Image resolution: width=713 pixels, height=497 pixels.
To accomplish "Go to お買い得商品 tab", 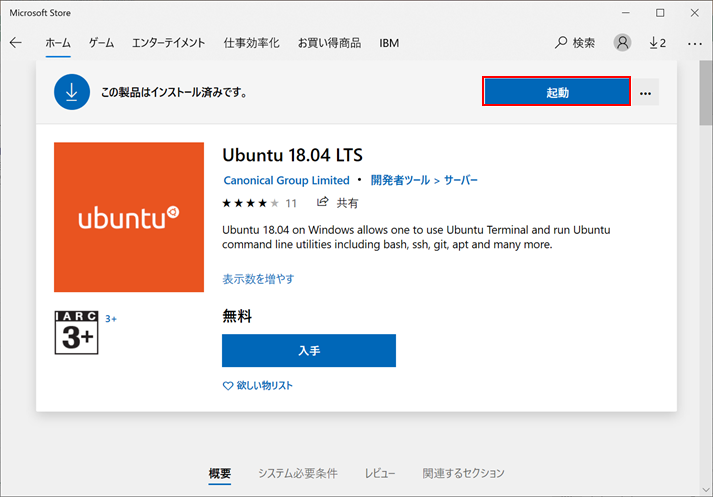I will point(329,43).
